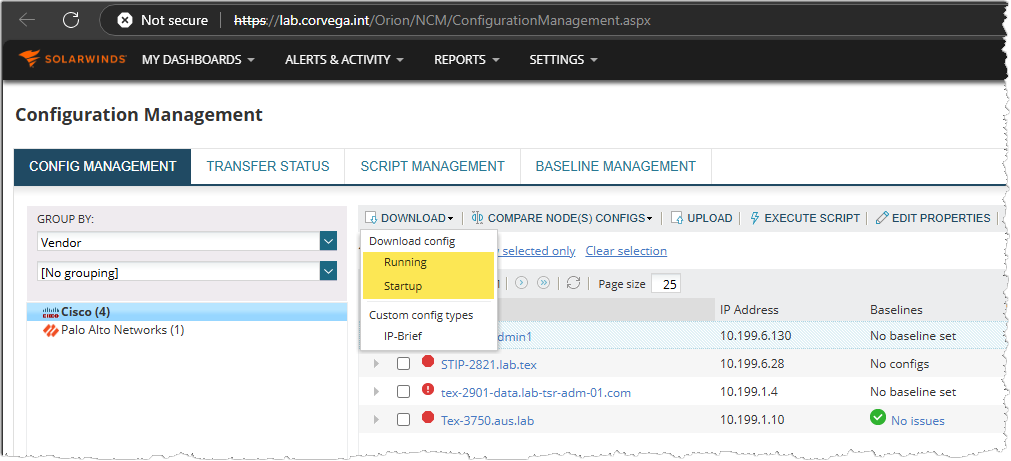The width and height of the screenshot is (1011, 461).
Task: Open STIP-2821.lab.tex node link
Action: pyautogui.click(x=489, y=365)
